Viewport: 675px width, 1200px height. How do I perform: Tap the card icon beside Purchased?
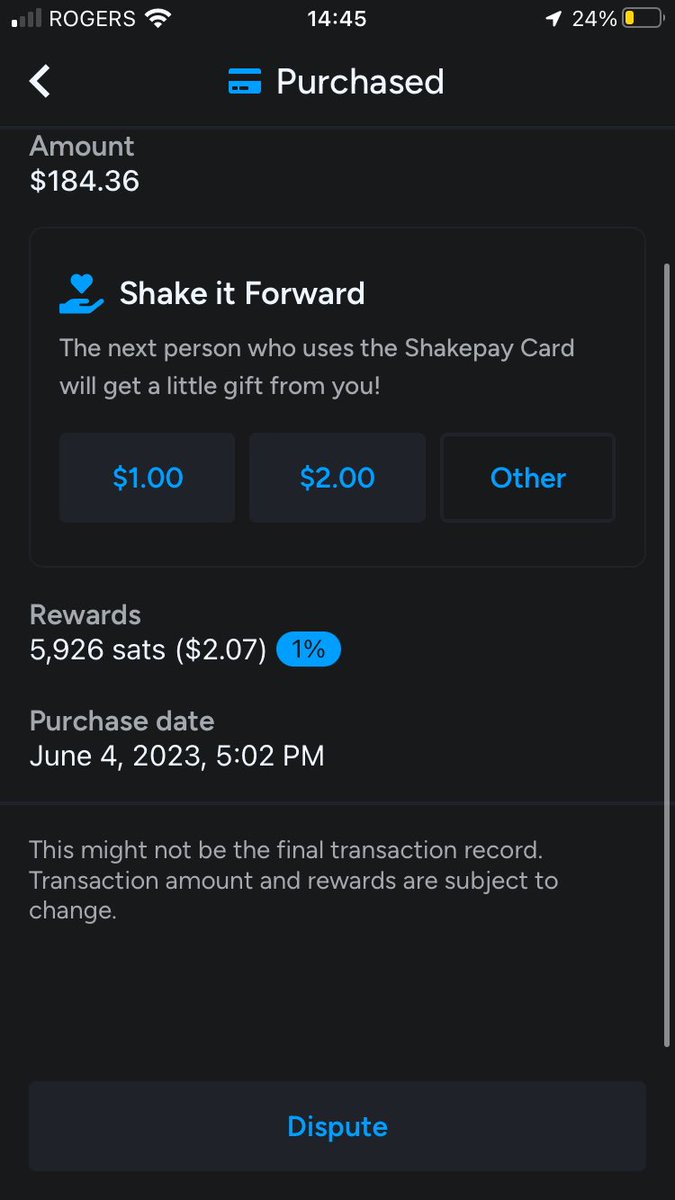click(245, 82)
